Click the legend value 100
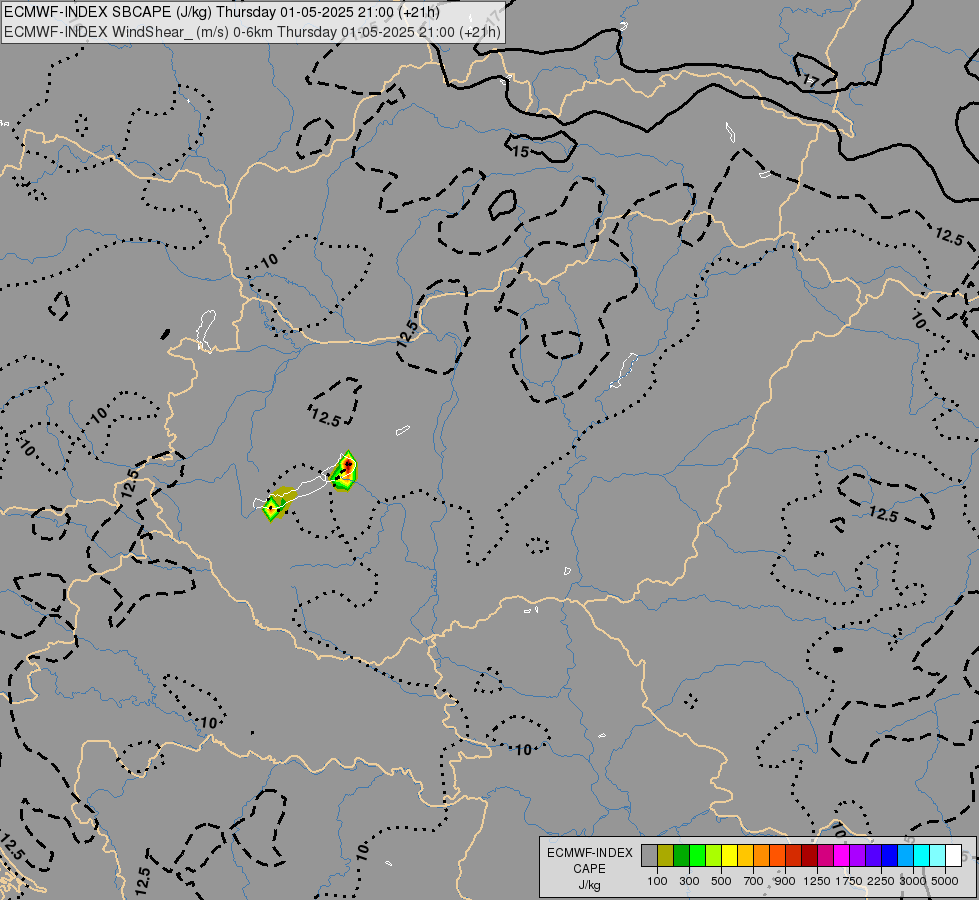 [x=657, y=881]
